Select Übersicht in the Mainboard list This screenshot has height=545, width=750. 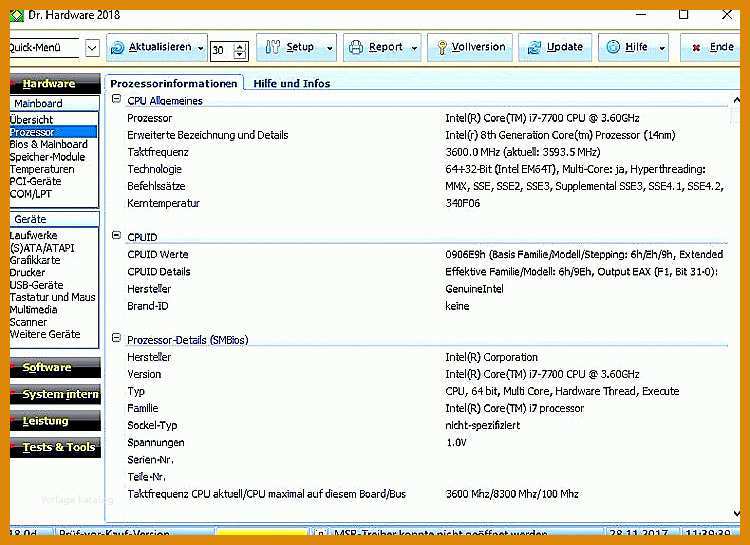click(31, 120)
